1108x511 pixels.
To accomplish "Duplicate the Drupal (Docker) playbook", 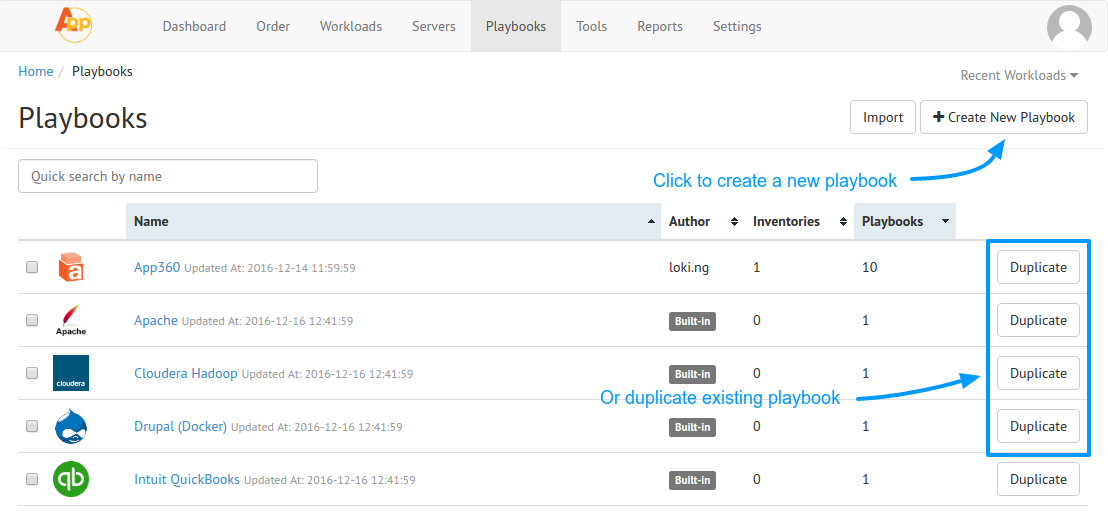I will [x=1038, y=426].
